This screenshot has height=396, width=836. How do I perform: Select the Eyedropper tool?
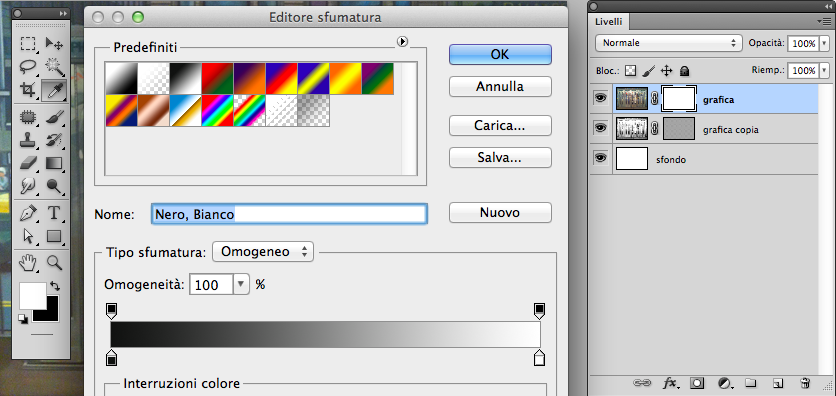tap(54, 90)
